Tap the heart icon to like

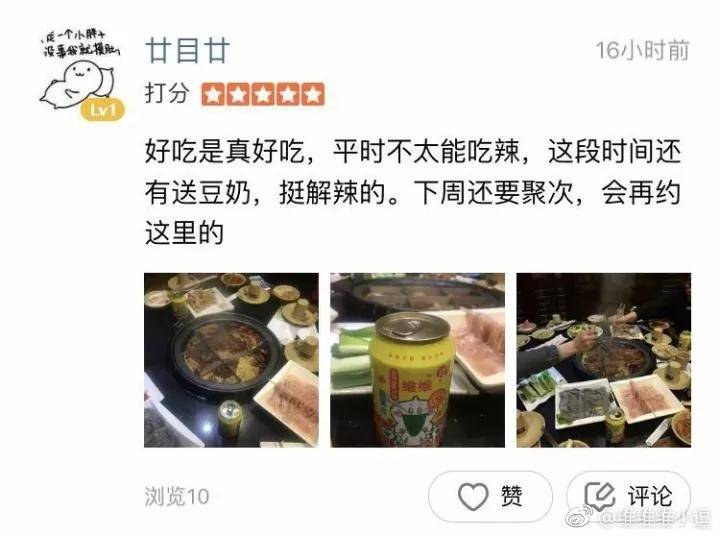[x=473, y=497]
